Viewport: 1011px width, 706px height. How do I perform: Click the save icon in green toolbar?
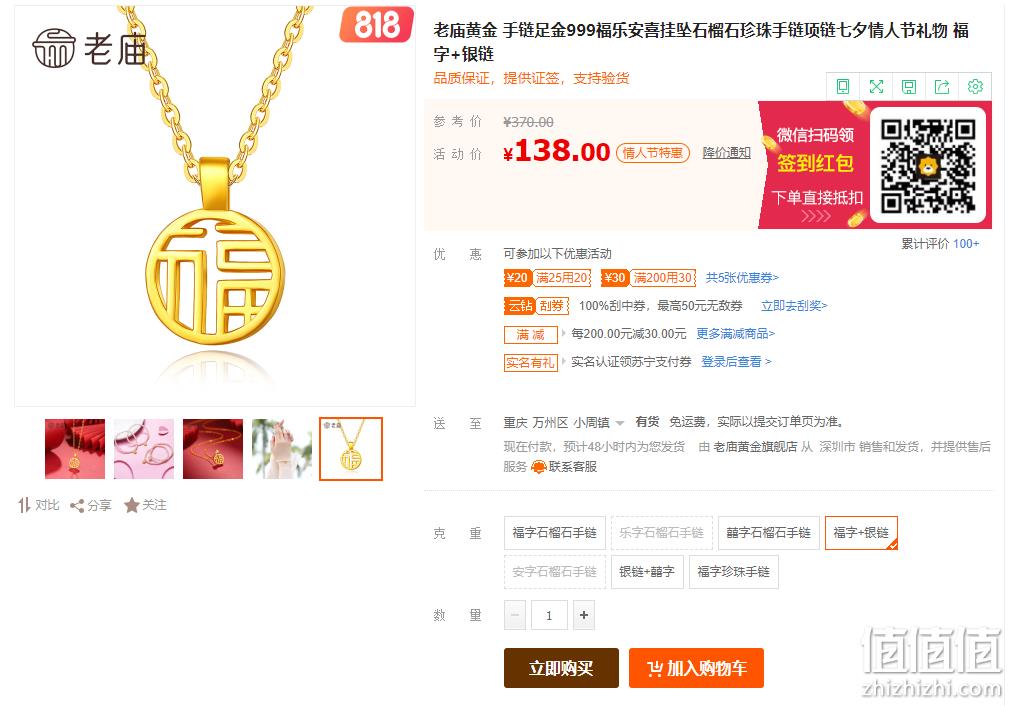[909, 86]
